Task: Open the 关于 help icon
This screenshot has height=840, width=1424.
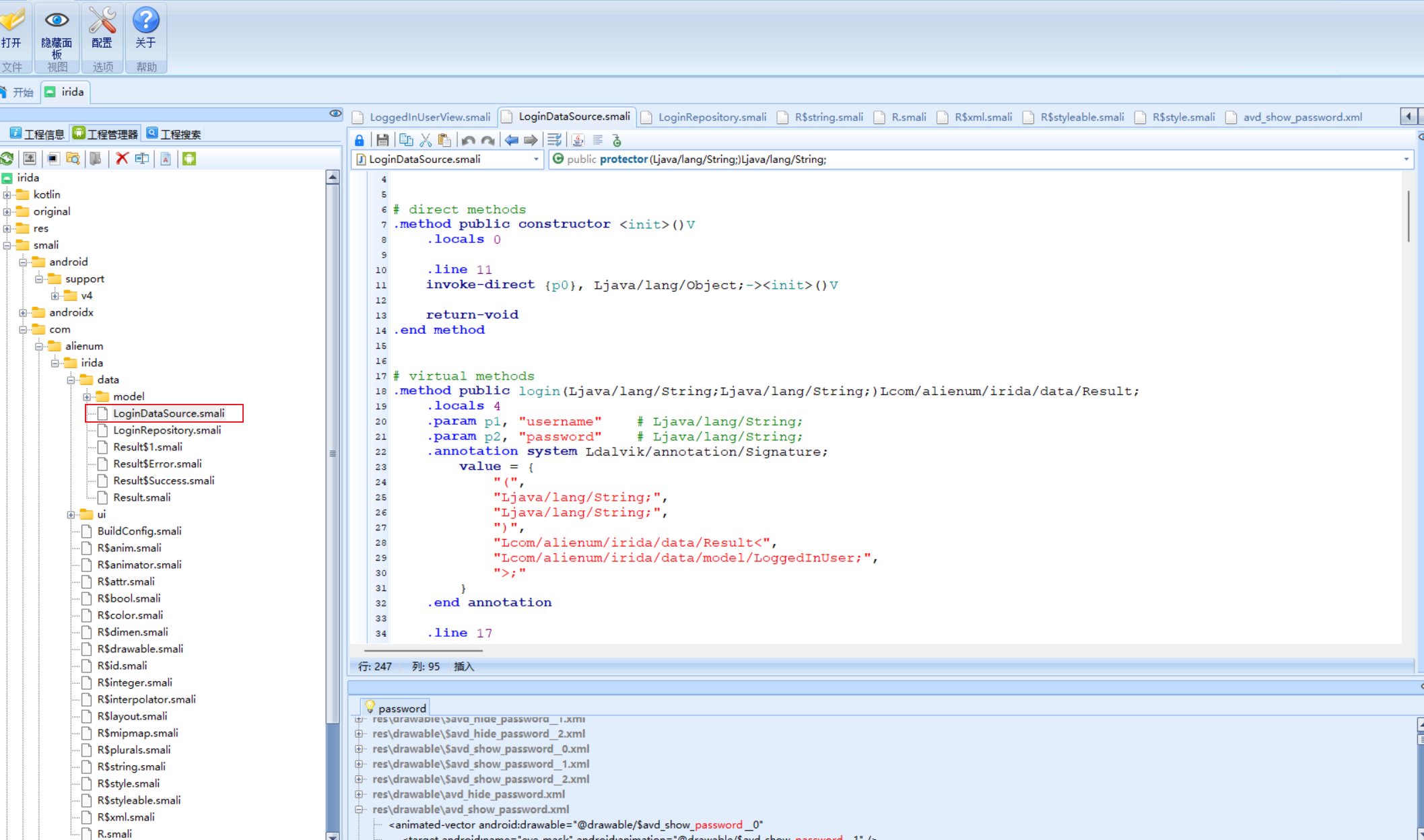Action: click(x=145, y=29)
